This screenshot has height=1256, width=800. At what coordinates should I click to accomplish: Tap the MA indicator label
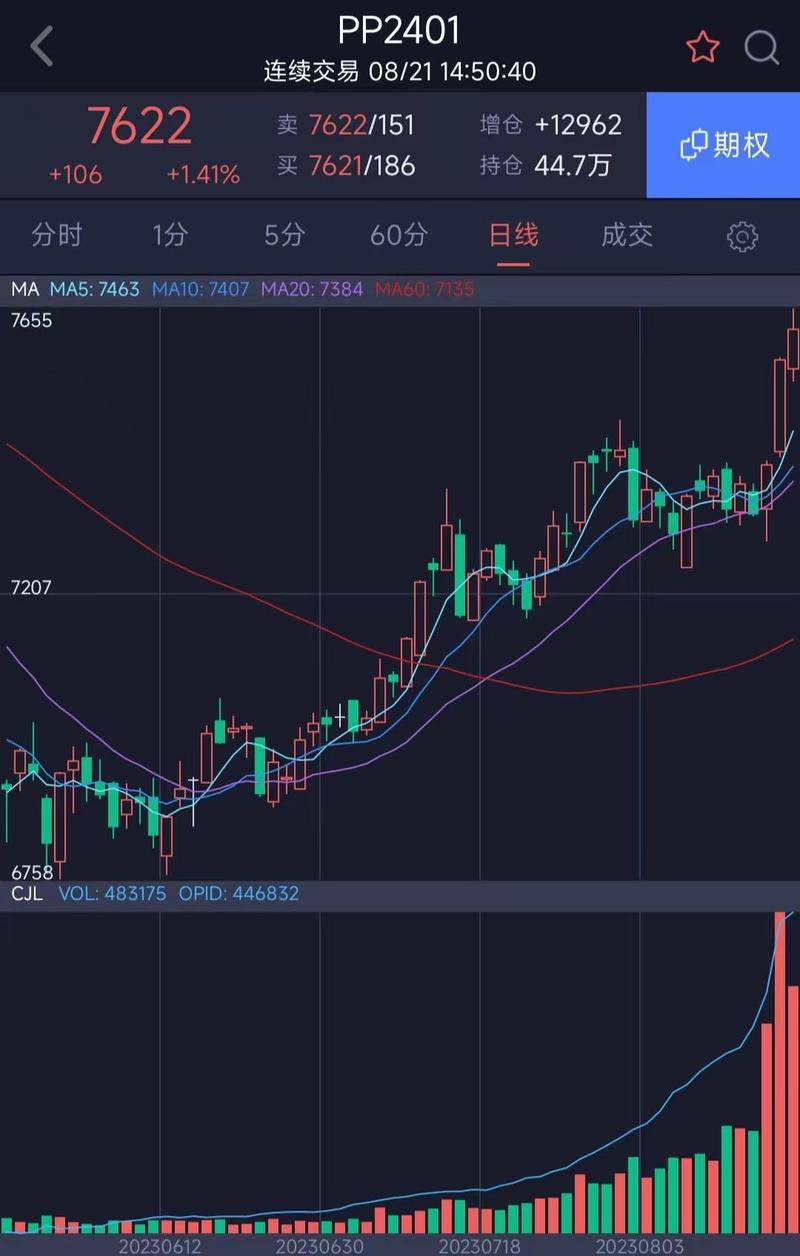click(25, 290)
